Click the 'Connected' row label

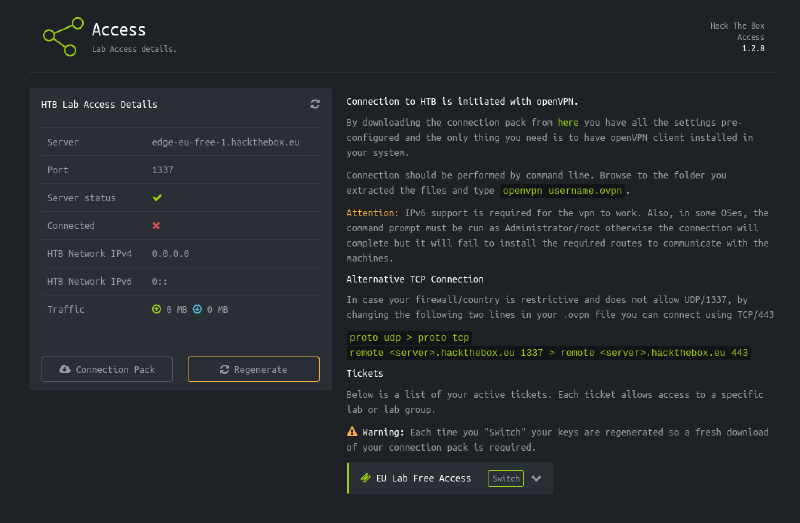(x=71, y=226)
